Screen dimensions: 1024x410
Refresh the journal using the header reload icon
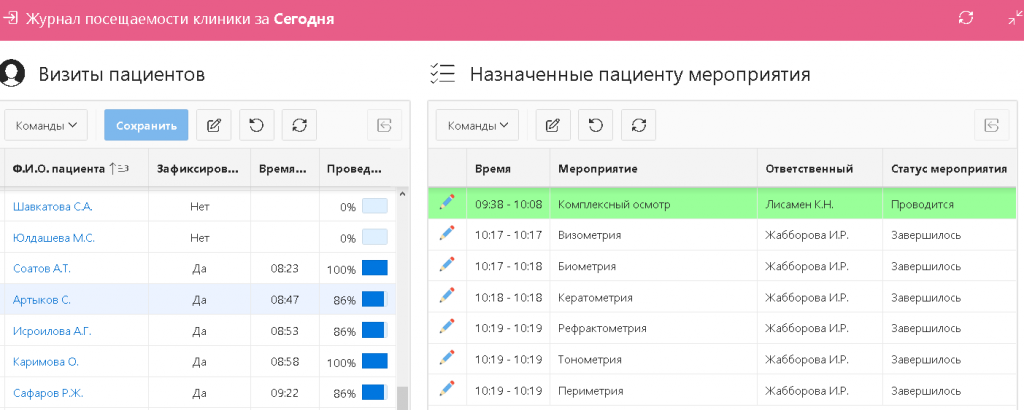click(965, 18)
